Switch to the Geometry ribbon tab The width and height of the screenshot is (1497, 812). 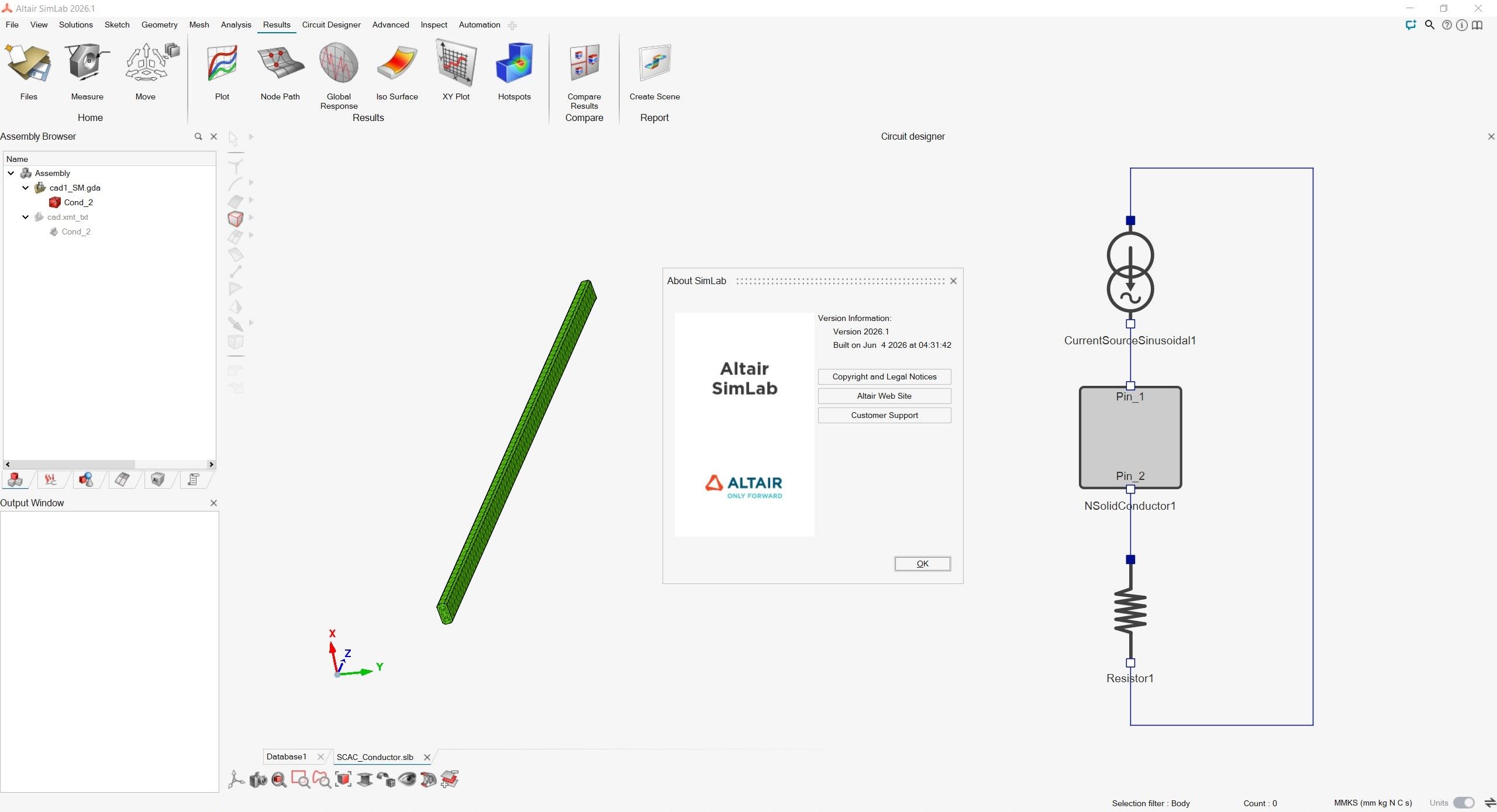[159, 25]
